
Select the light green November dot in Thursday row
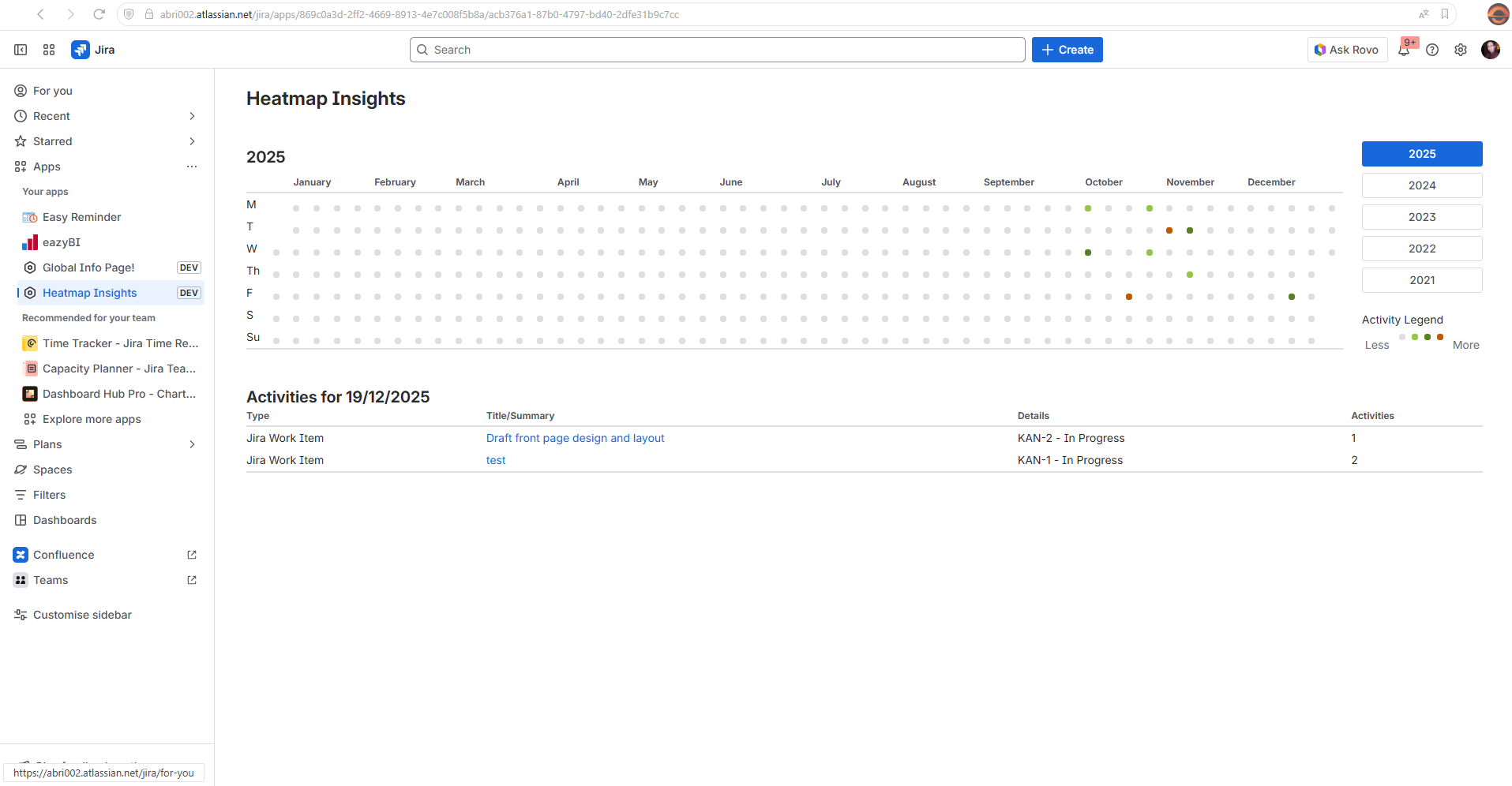(x=1190, y=275)
